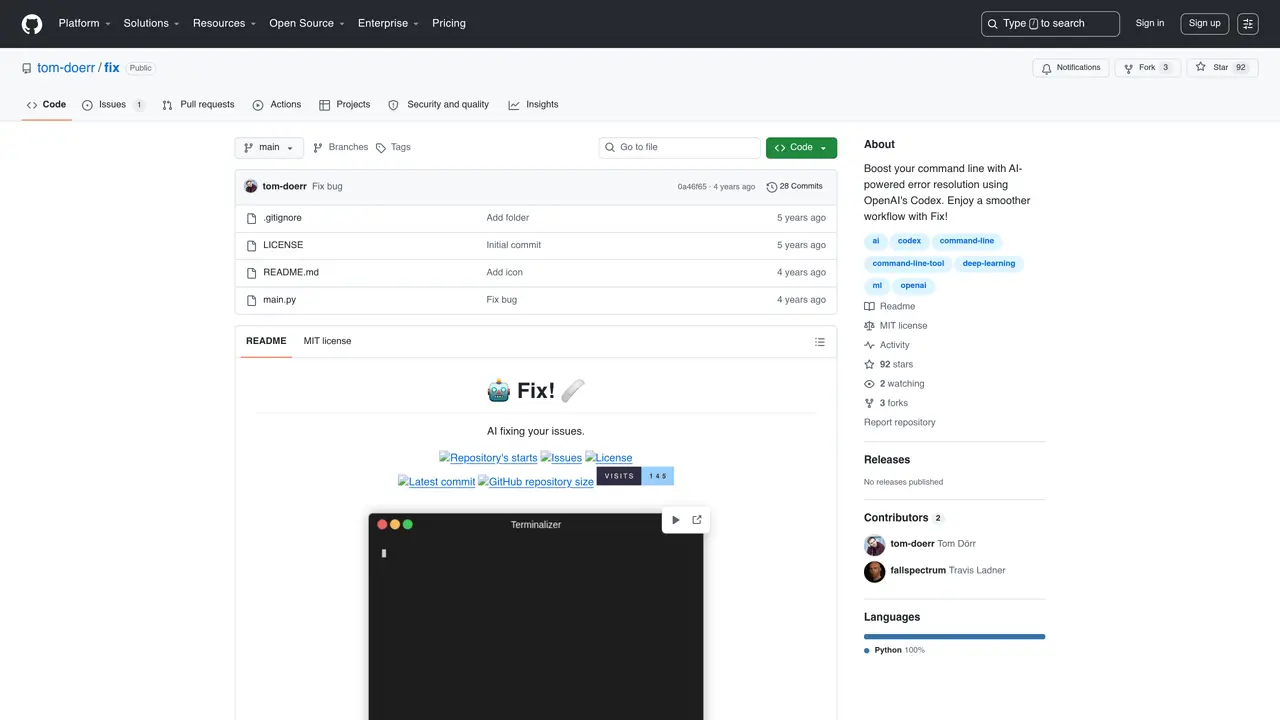Image resolution: width=1280 pixels, height=720 pixels.
Task: Open the Readme link in About
Action: (x=889, y=307)
